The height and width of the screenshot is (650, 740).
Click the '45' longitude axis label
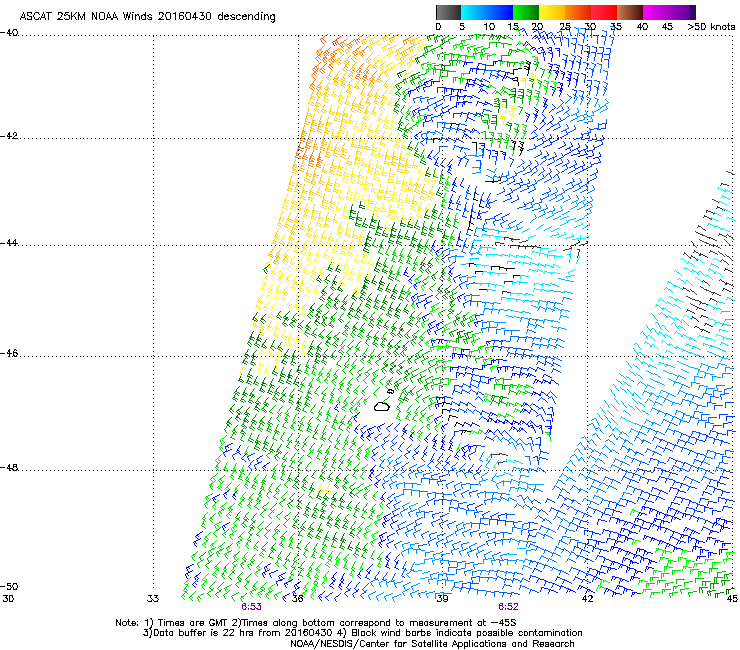tap(732, 599)
